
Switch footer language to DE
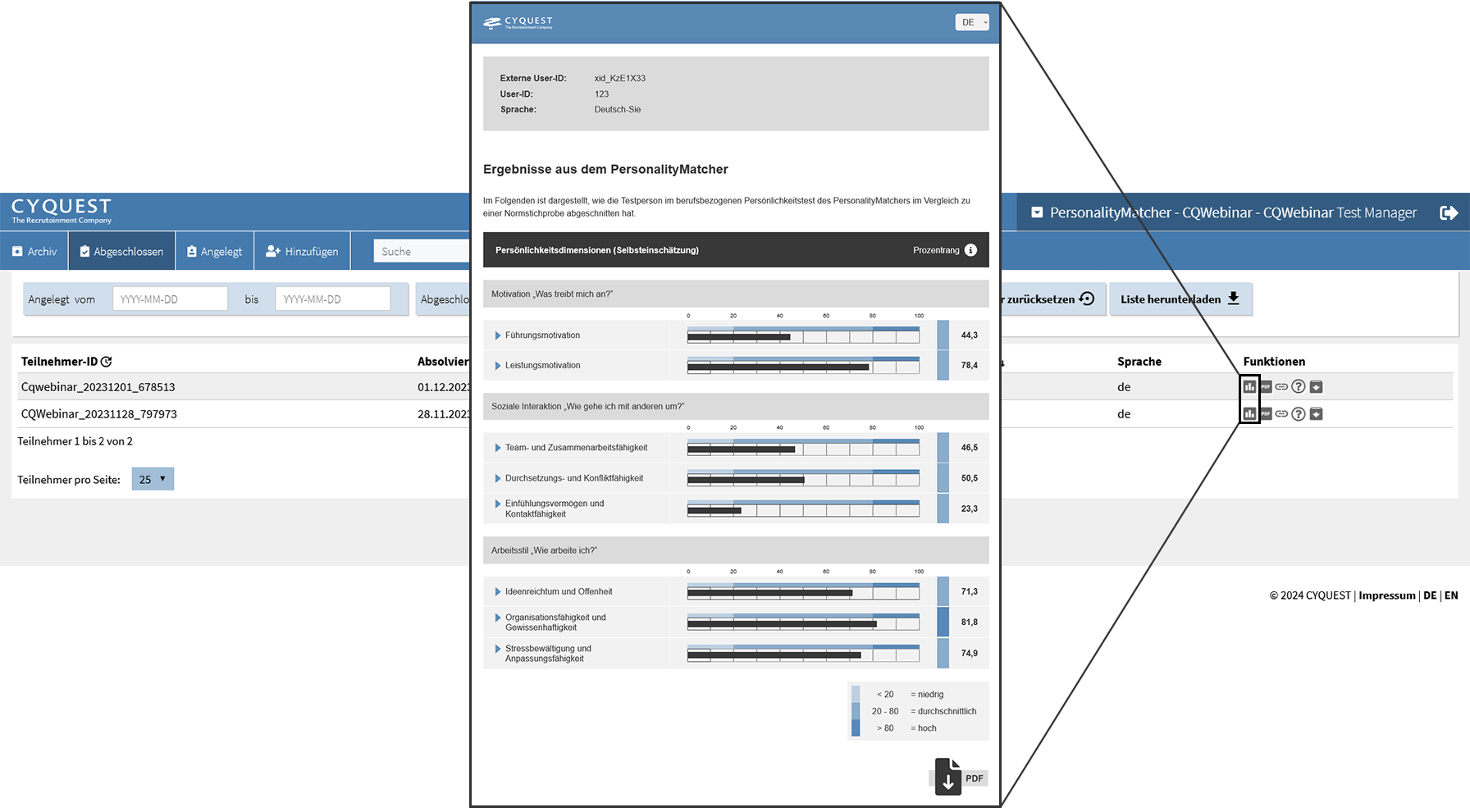1430,595
